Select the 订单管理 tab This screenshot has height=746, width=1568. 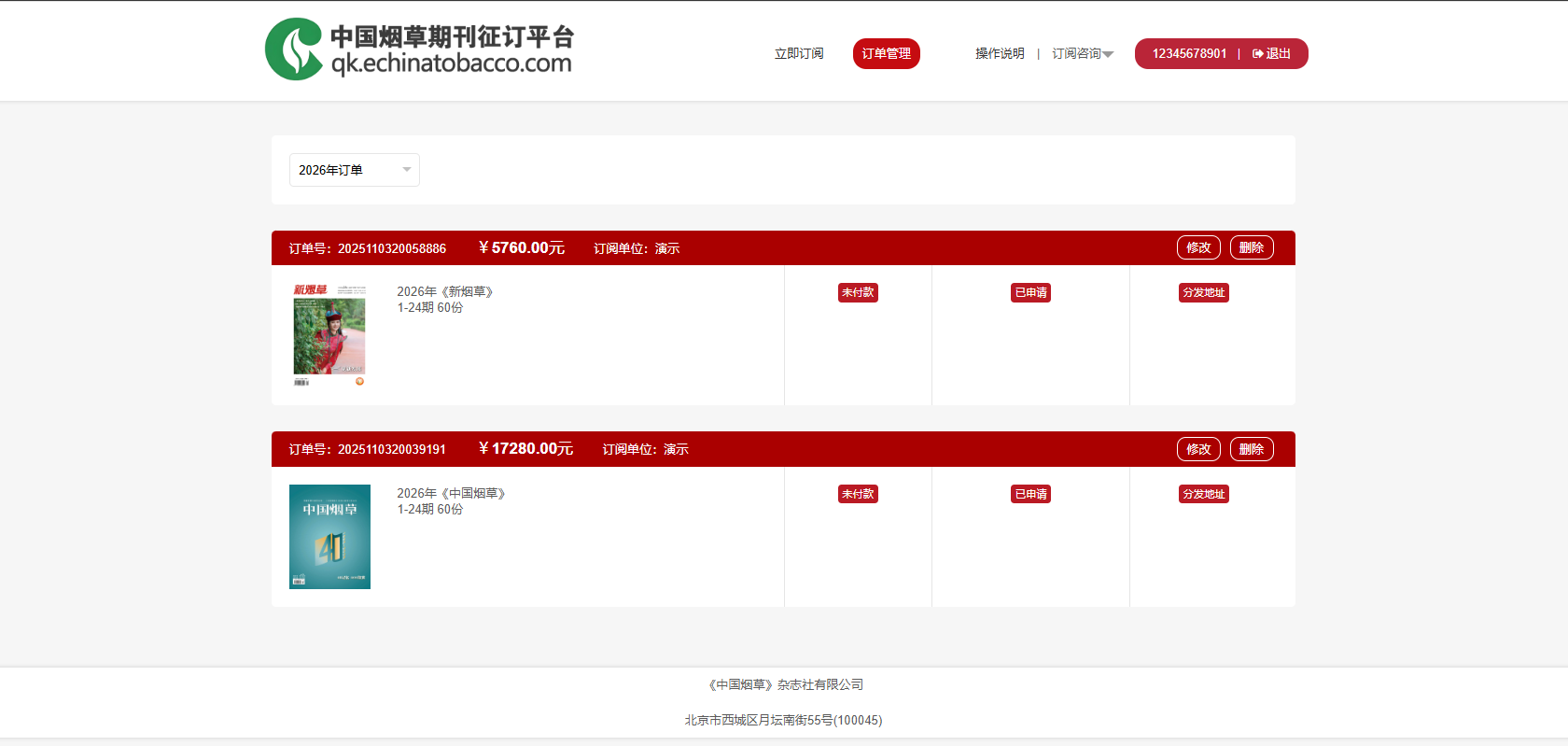(x=886, y=54)
